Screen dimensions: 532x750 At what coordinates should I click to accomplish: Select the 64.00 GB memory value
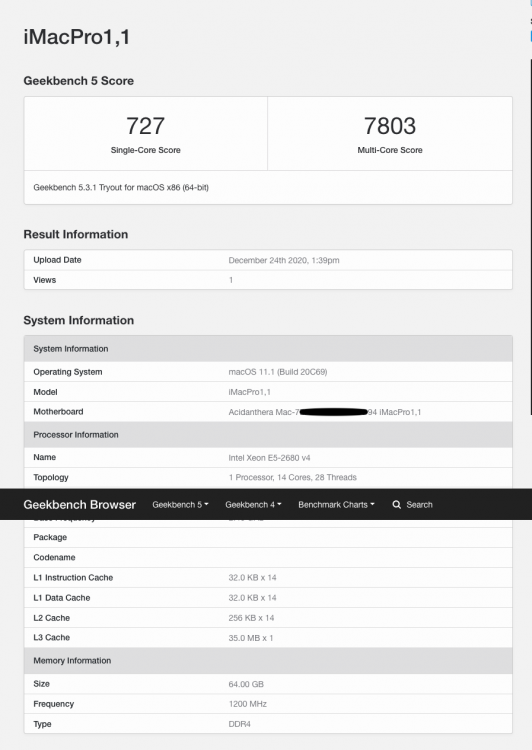246,684
